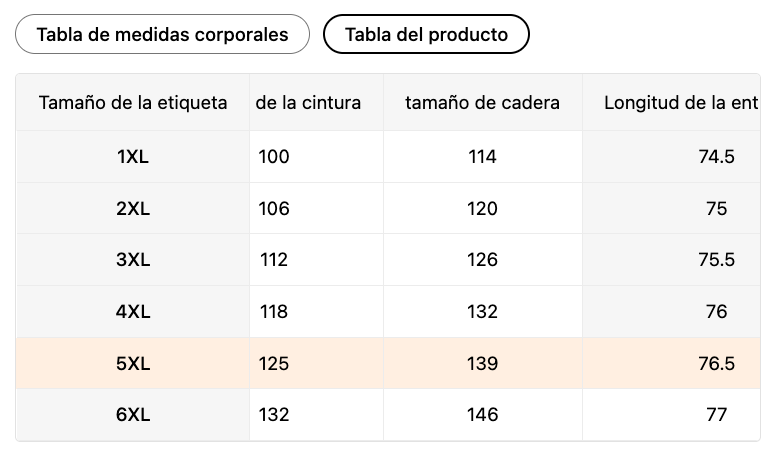770x454 pixels.
Task: Select the 1XL size row
Action: 133,156
